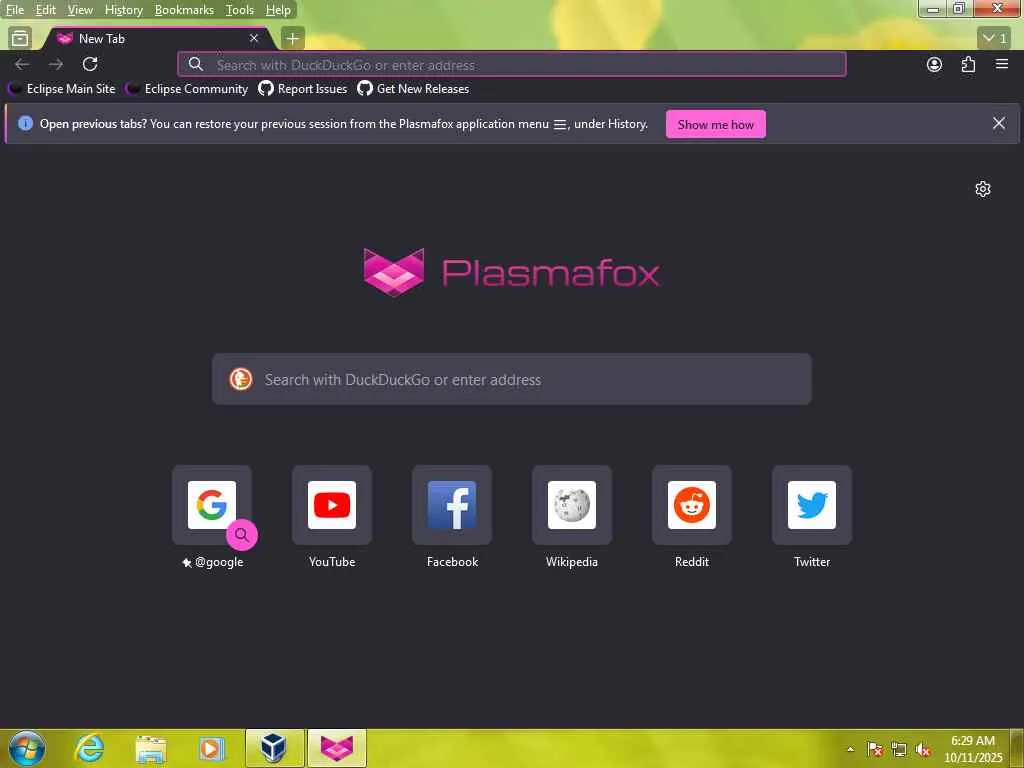This screenshot has height=768, width=1024.
Task: Expand the list all tabs dropdown
Action: [995, 39]
